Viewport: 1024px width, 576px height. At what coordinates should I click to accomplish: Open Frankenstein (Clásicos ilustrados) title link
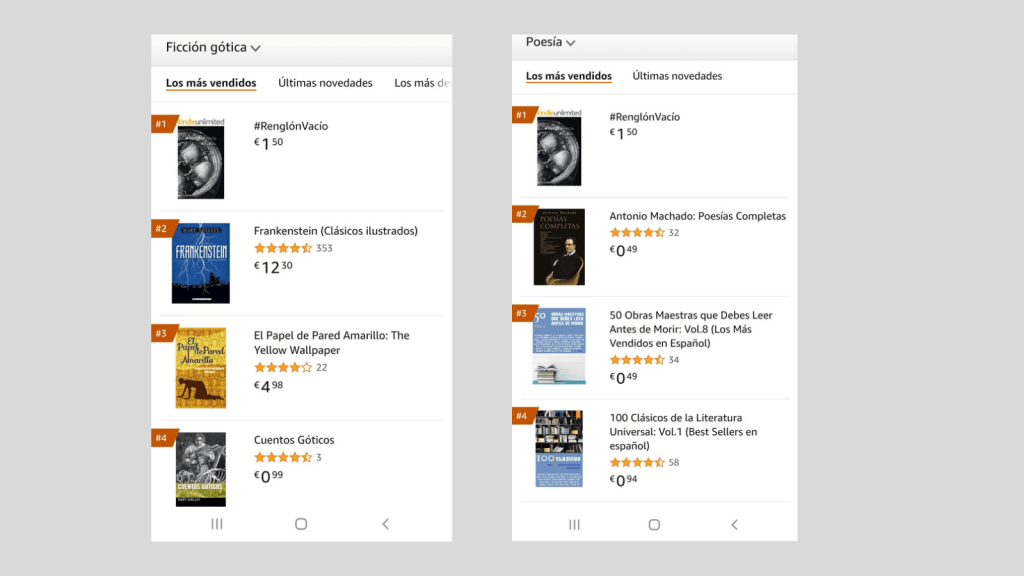coord(336,231)
